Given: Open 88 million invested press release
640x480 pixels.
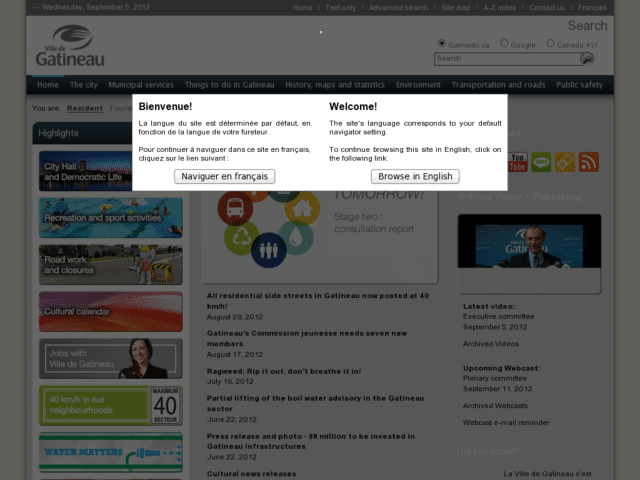Looking at the screenshot, I should pos(311,441).
